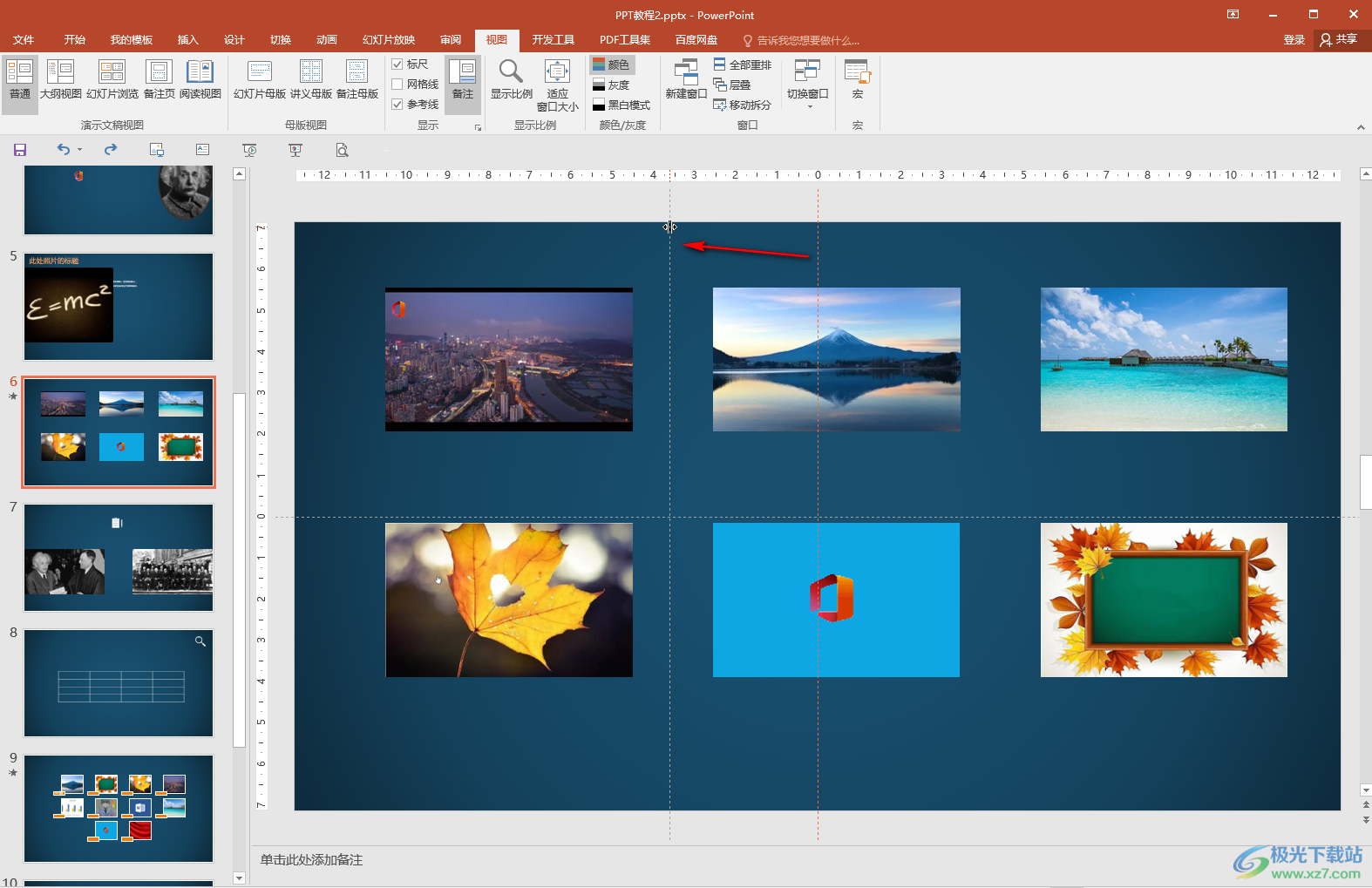Open the Show (显示) group dialog launcher
This screenshot has width=1372, height=888.
478,127
